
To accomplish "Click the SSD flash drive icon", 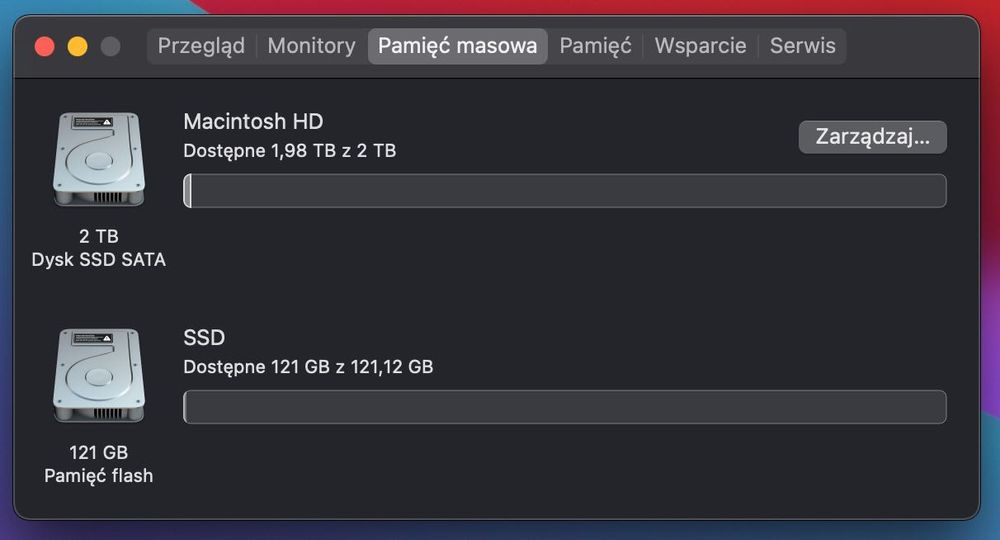I will (x=99, y=377).
